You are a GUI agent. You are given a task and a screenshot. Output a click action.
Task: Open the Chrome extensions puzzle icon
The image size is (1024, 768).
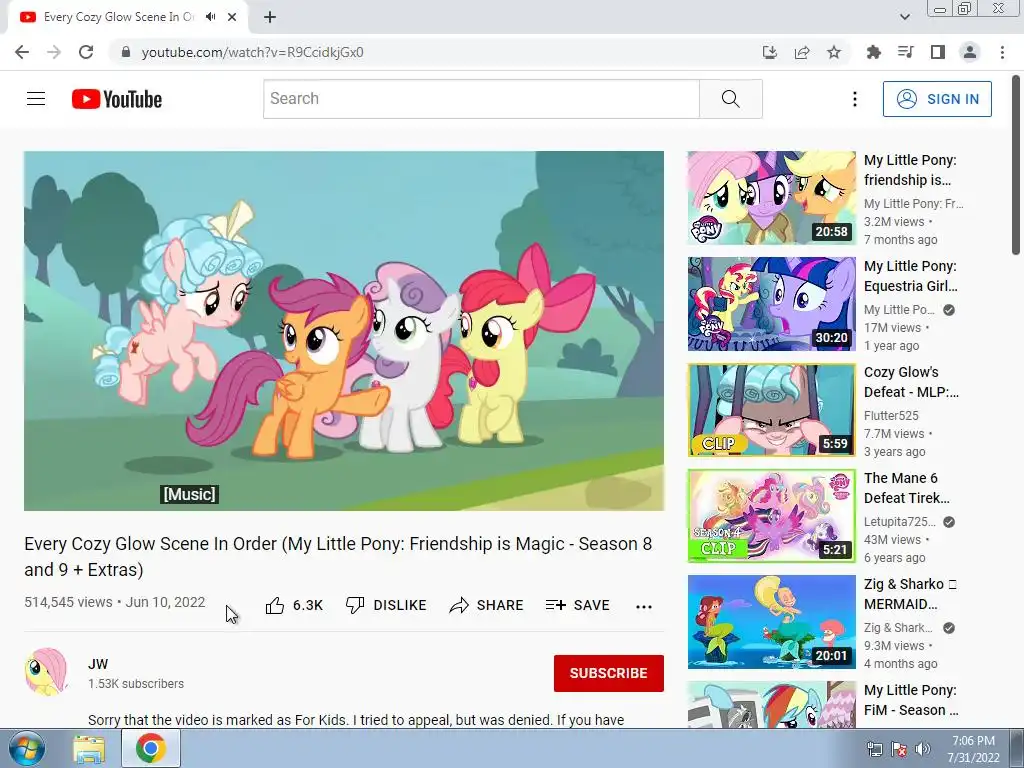(874, 52)
